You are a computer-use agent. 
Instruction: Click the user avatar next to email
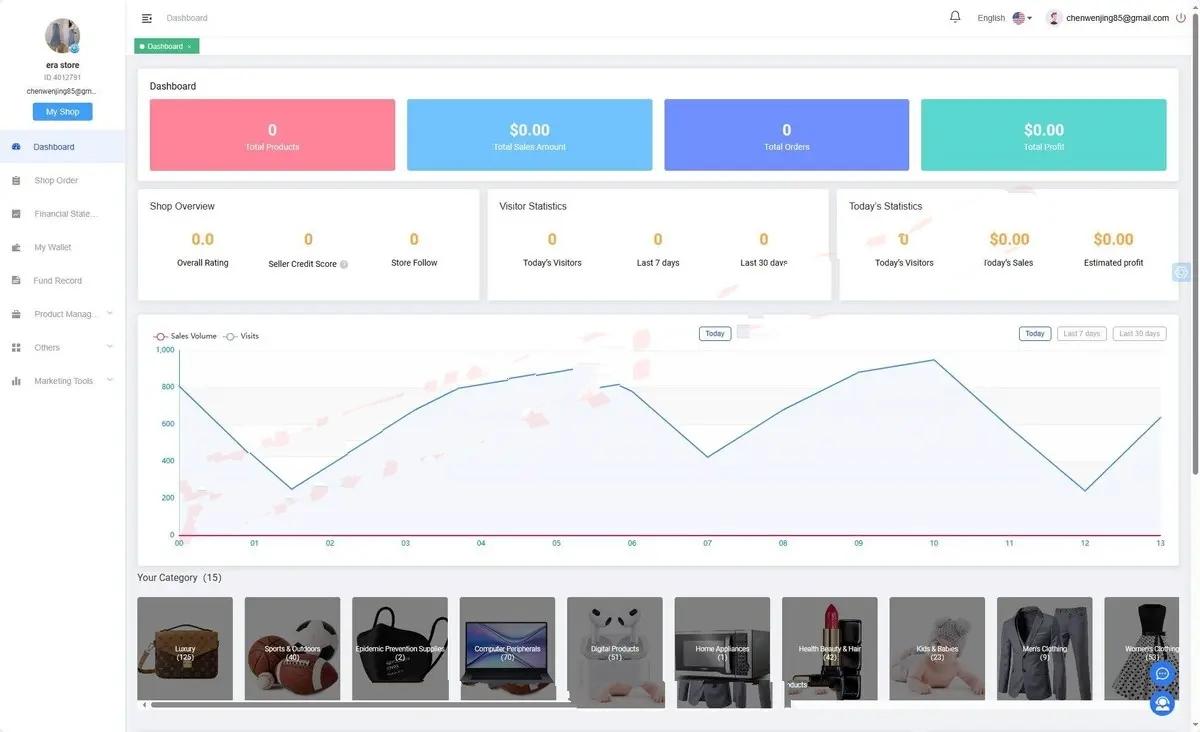pyautogui.click(x=1053, y=18)
